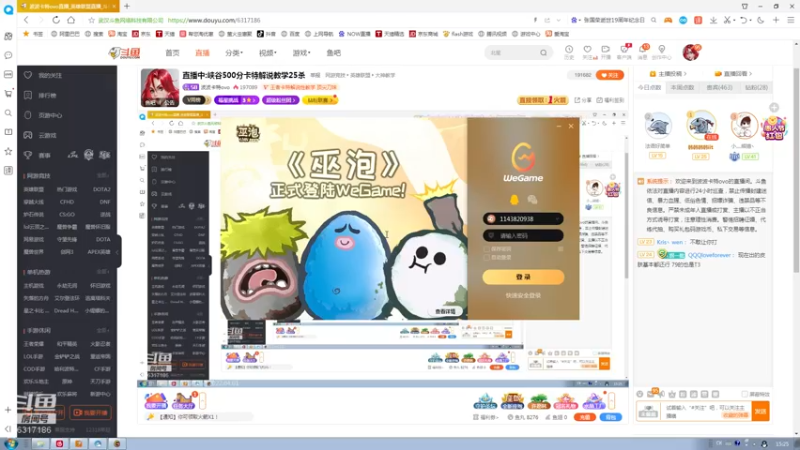Select the QQ penguin login icon in WeGame

click(514, 199)
